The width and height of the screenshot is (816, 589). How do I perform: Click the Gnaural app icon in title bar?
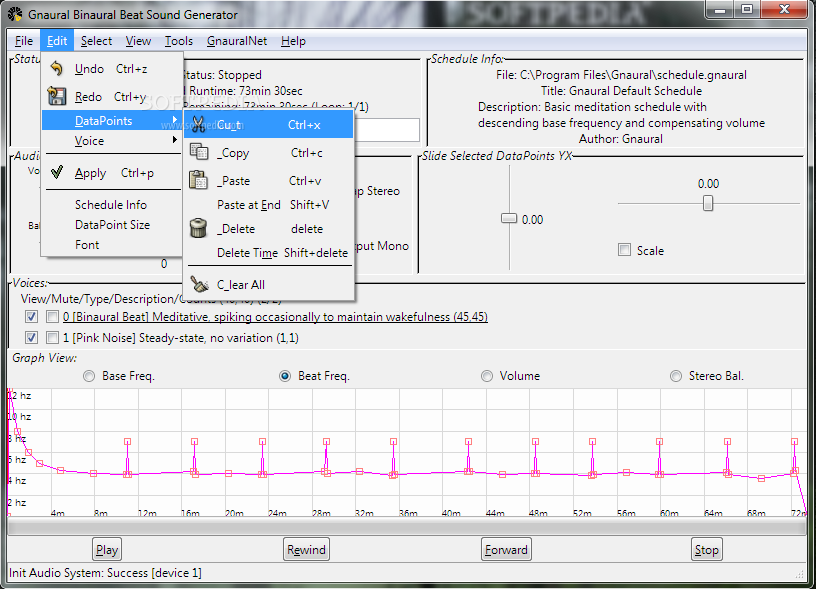click(x=16, y=14)
